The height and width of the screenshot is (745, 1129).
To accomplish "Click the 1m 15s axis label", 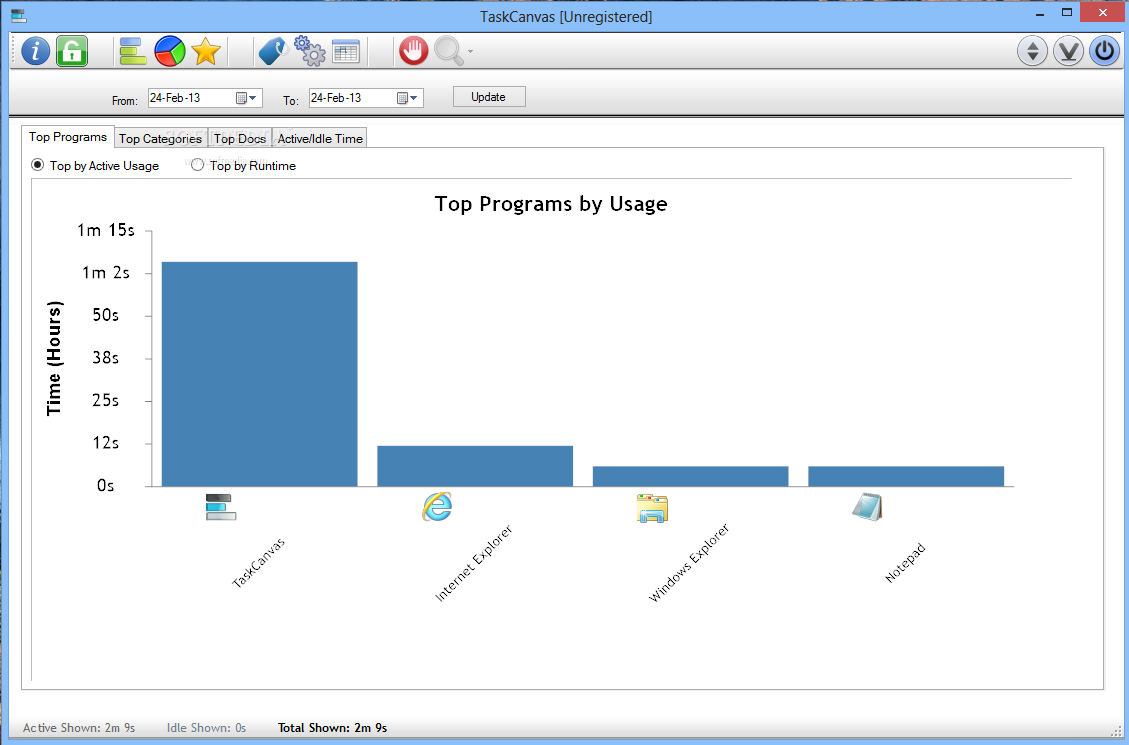I will pos(106,230).
